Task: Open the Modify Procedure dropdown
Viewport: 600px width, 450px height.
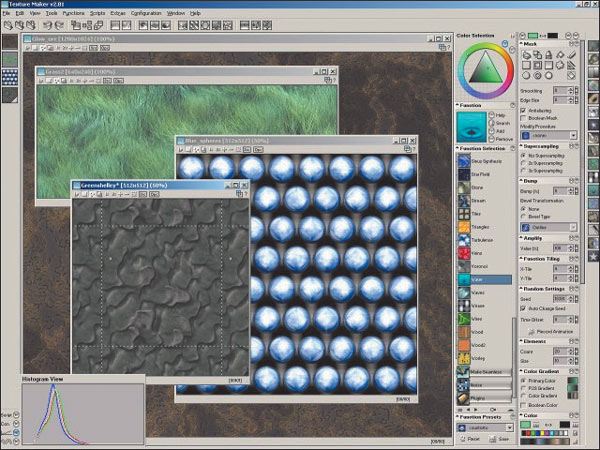Action: pyautogui.click(x=550, y=132)
